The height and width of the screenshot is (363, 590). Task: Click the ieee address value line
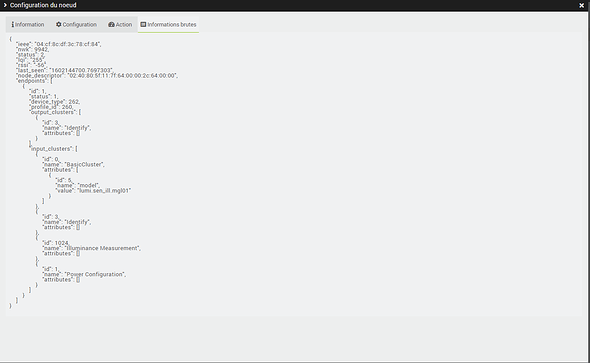[59, 44]
